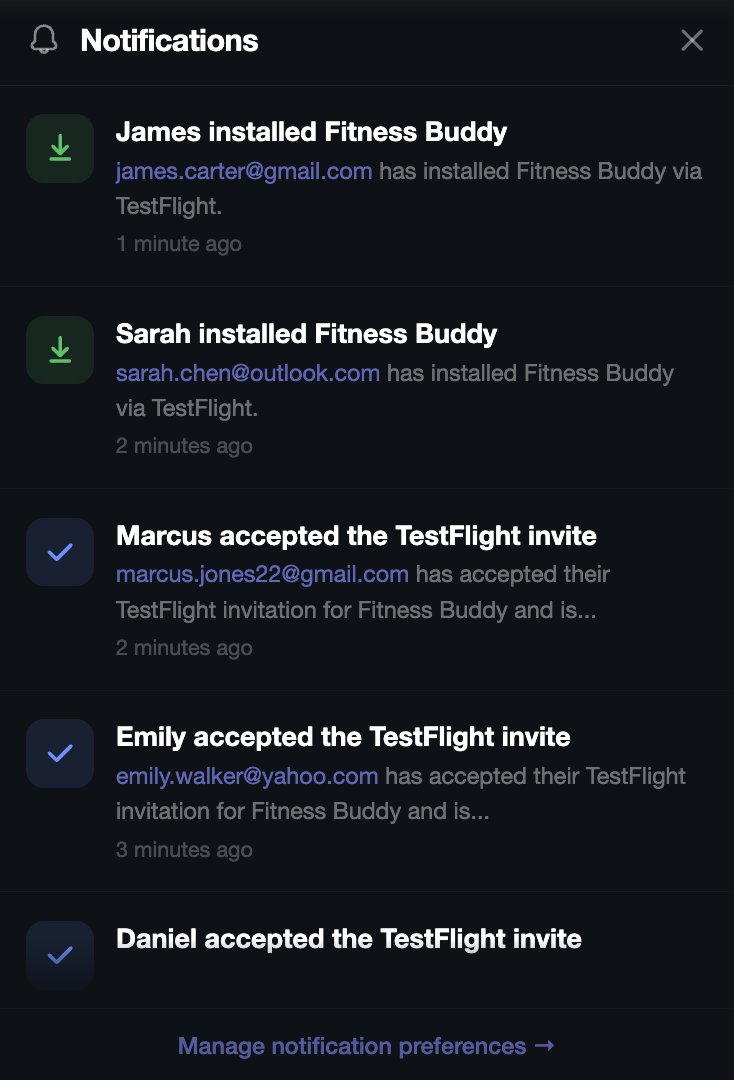Click Emily's blue checkmark icon
734x1080 pixels.
tap(60, 753)
